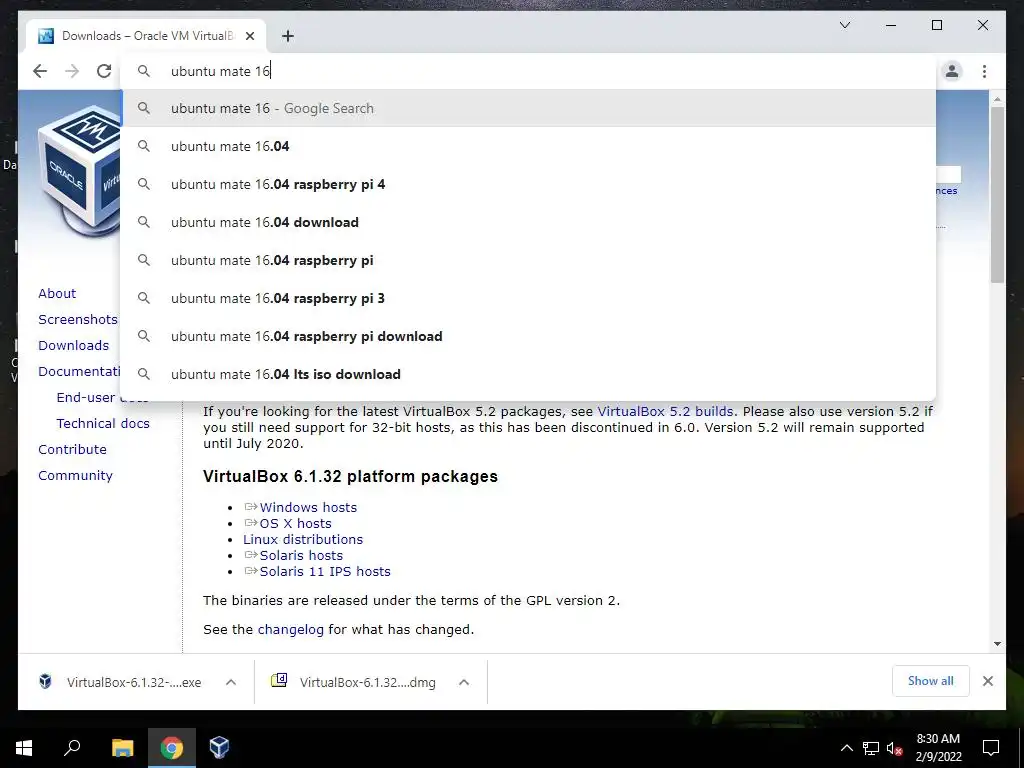The width and height of the screenshot is (1024, 768).
Task: Click the muted volume tray icon
Action: coord(894,748)
